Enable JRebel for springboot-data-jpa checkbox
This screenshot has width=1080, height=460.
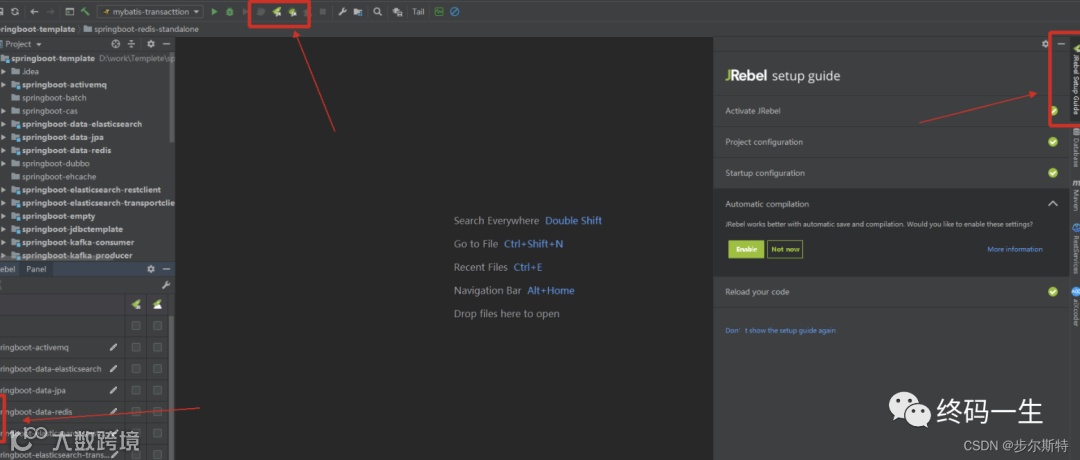pos(136,390)
